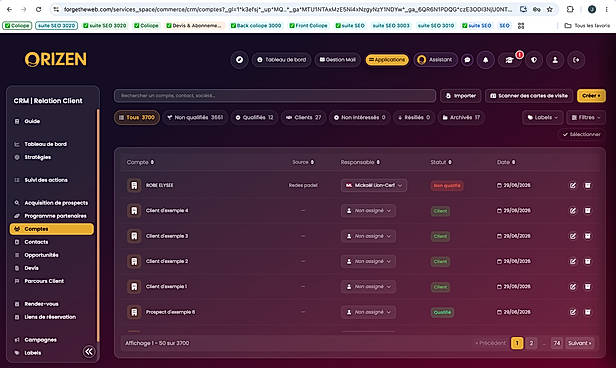Switch to Clients 27 tab

303,117
